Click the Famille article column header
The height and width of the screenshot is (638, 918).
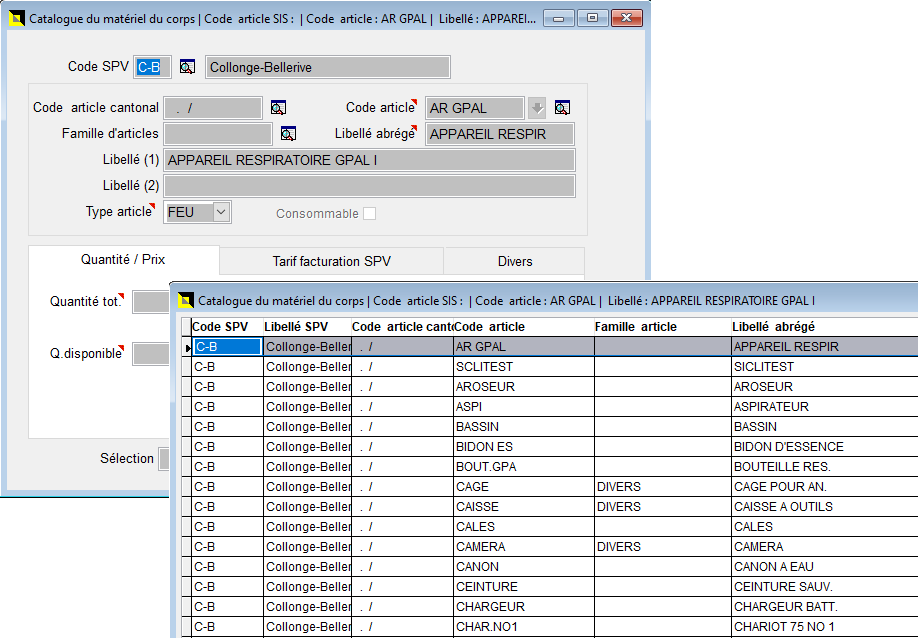coord(635,327)
